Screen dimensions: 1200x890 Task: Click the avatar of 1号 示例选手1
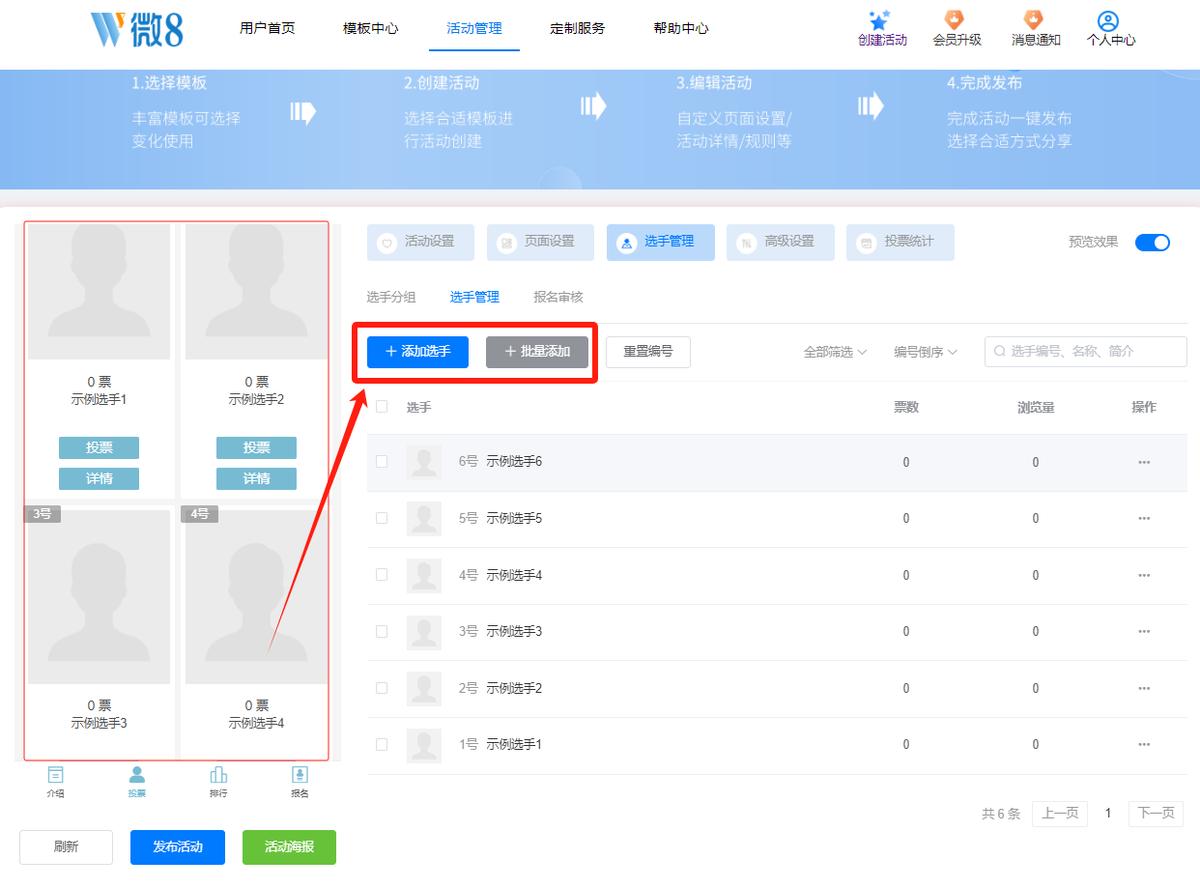(x=424, y=744)
